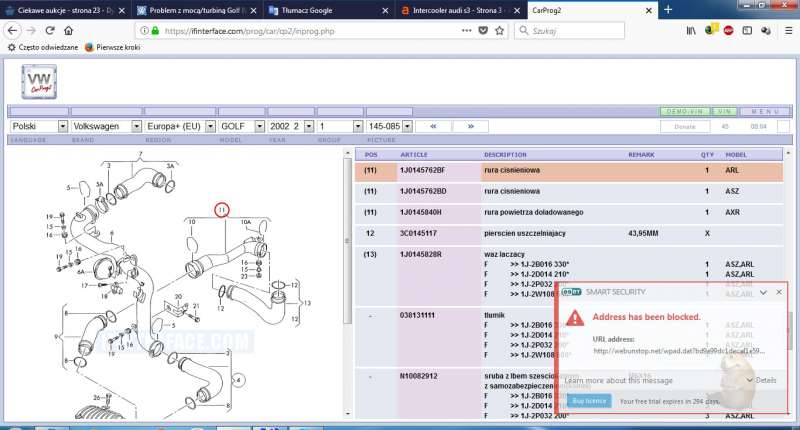Image resolution: width=800 pixels, height=430 pixels.
Task: Click the diagram scrollbar down arrow
Action: (x=348, y=414)
